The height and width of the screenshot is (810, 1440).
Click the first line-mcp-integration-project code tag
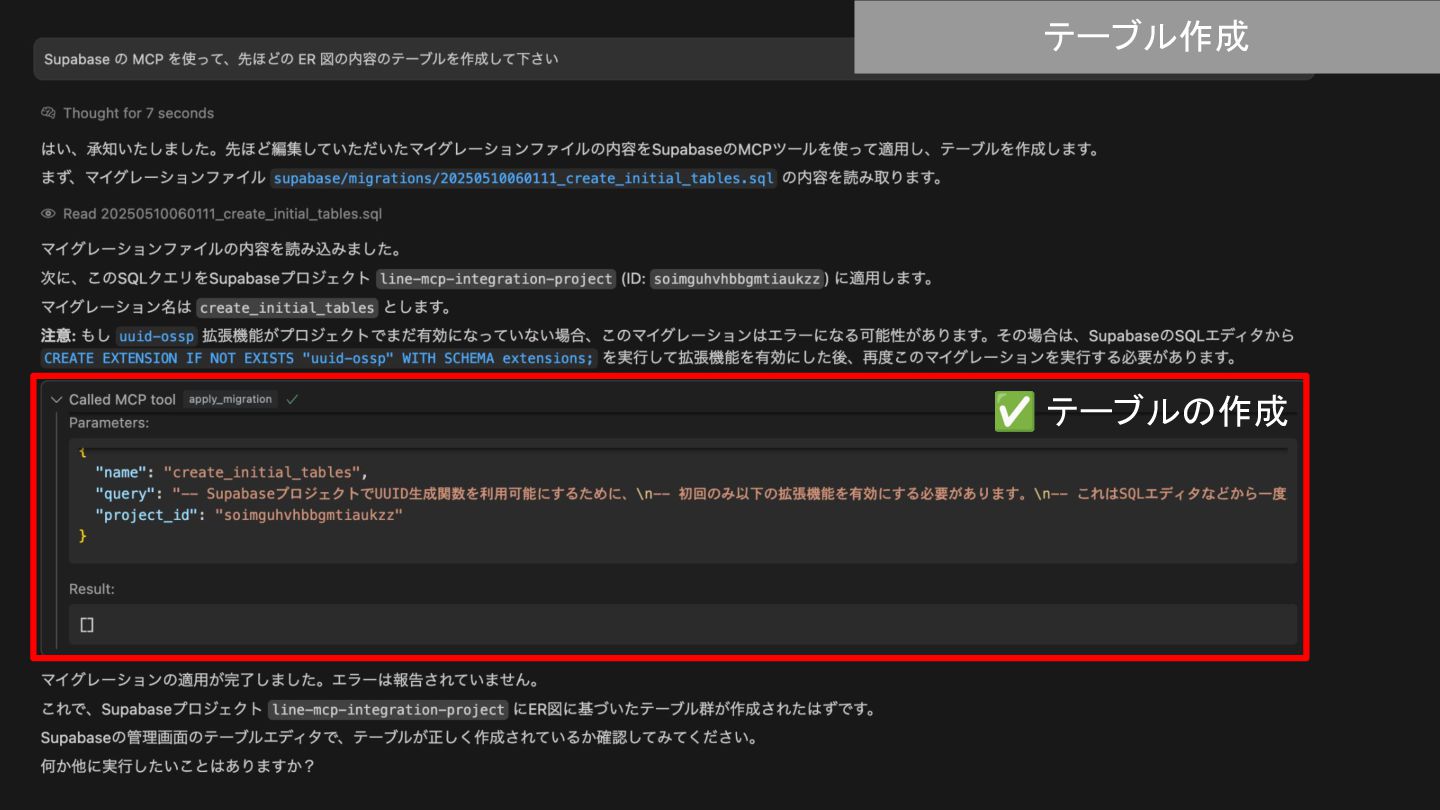tap(496, 279)
